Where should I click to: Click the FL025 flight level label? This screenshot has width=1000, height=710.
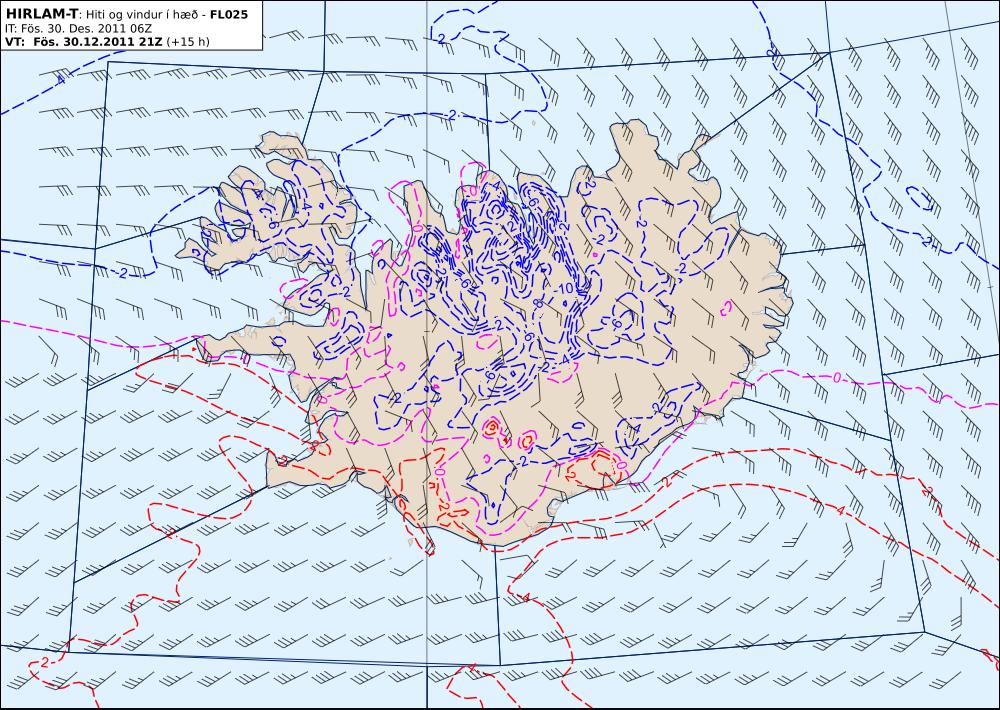(x=229, y=14)
